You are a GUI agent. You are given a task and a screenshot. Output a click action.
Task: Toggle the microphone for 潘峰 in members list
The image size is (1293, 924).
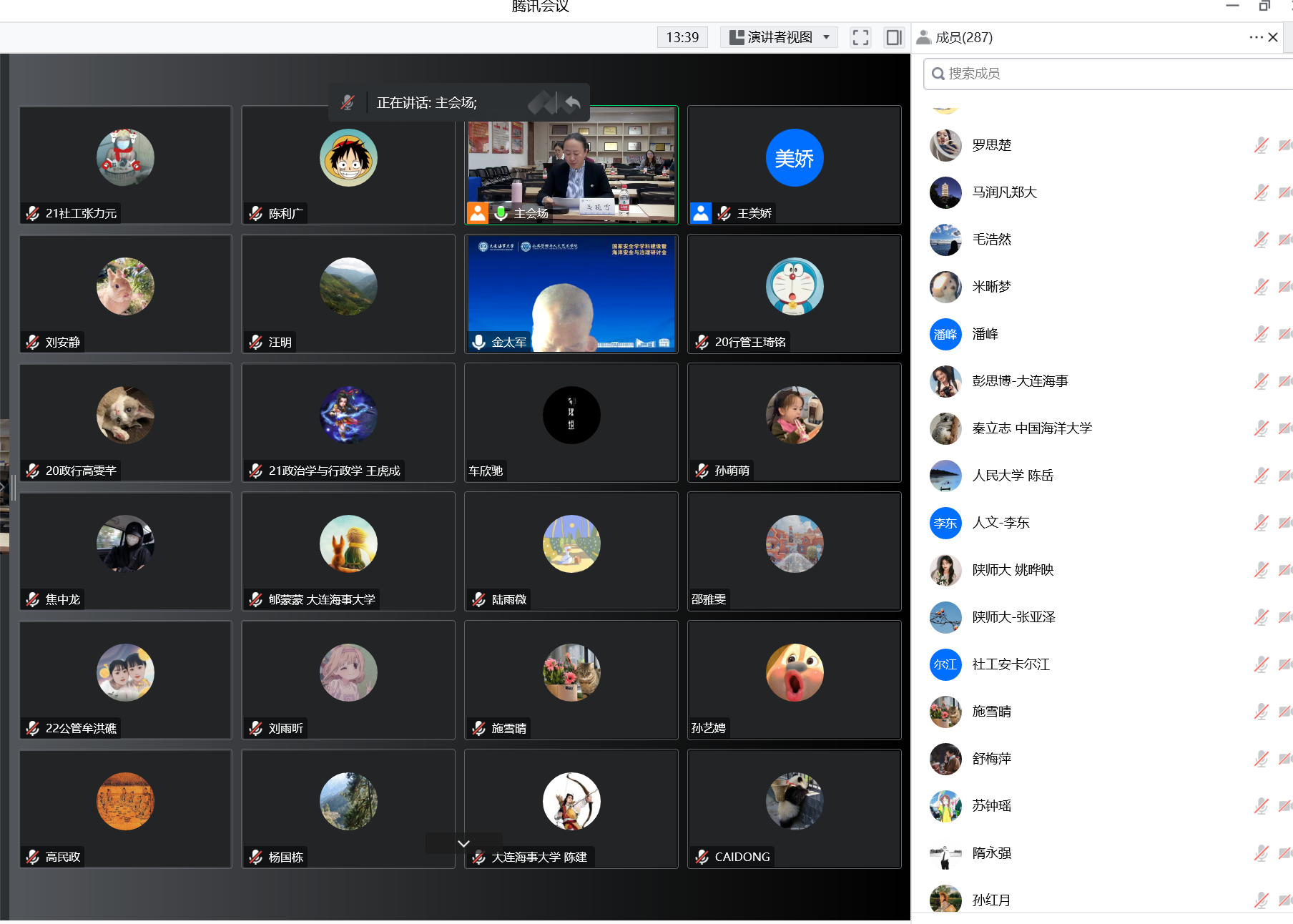click(x=1261, y=335)
